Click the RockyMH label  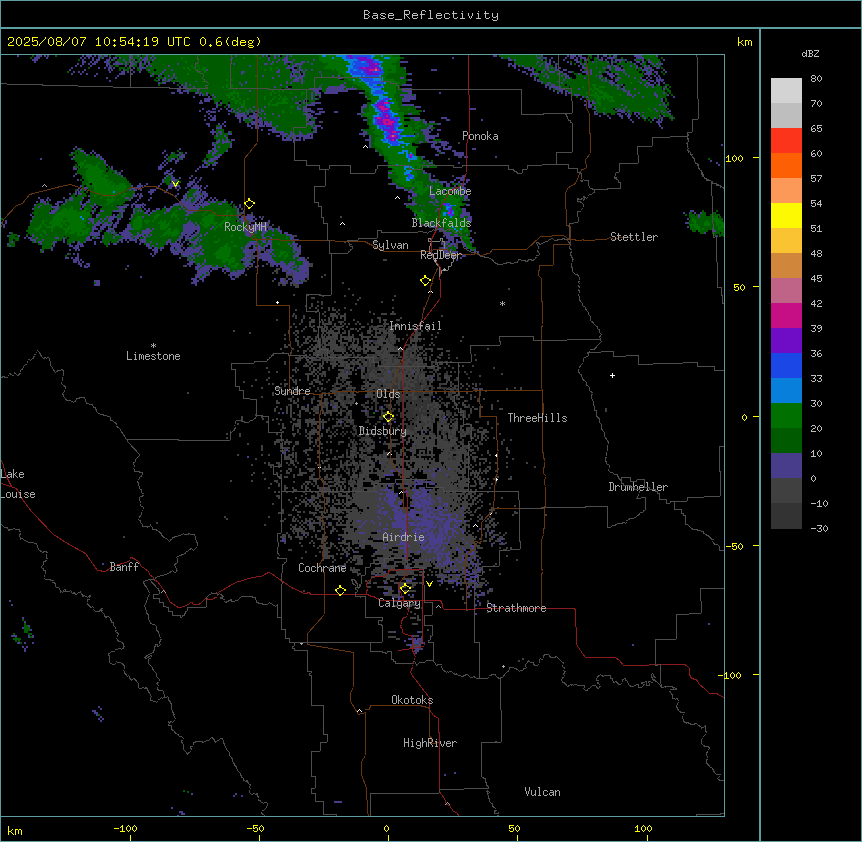245,227
